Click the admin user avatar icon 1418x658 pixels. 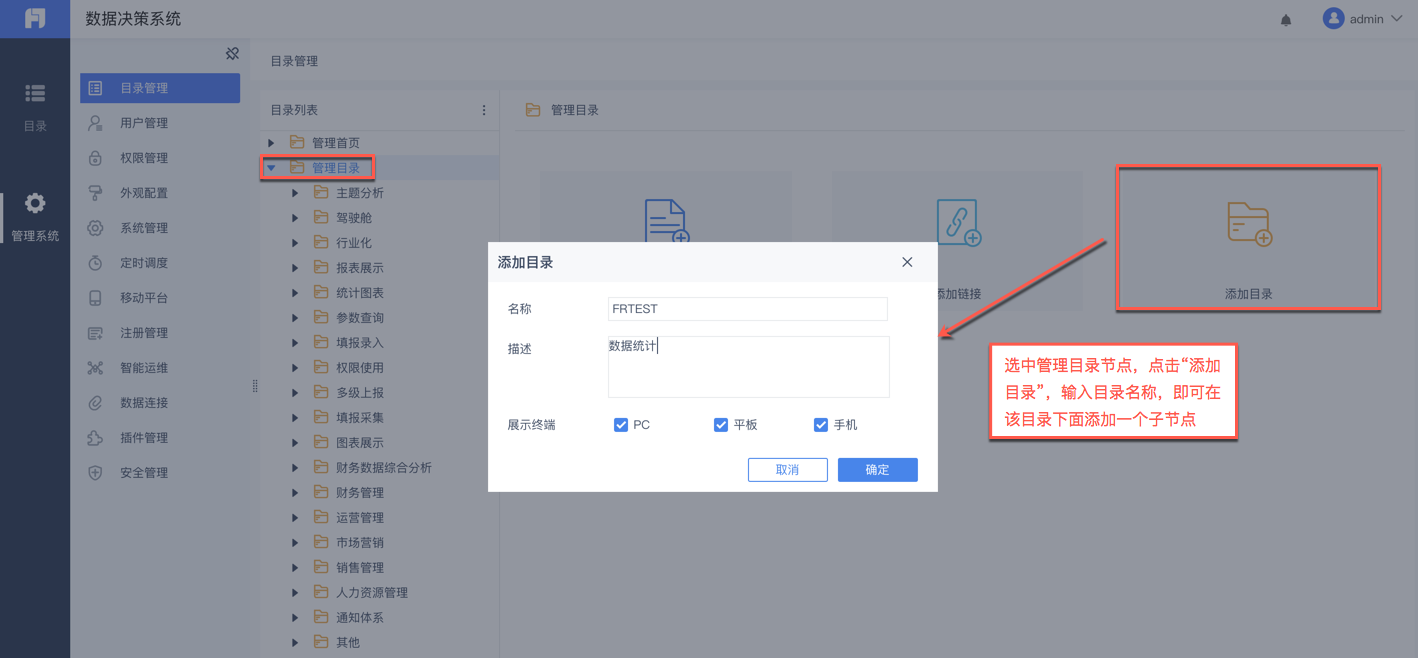pyautogui.click(x=1333, y=19)
